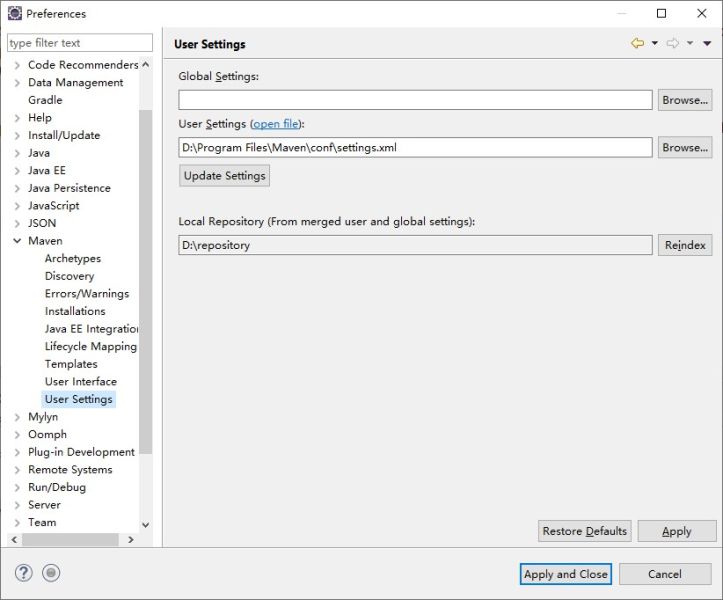
Task: Click the Help question mark icon
Action: coord(24,573)
